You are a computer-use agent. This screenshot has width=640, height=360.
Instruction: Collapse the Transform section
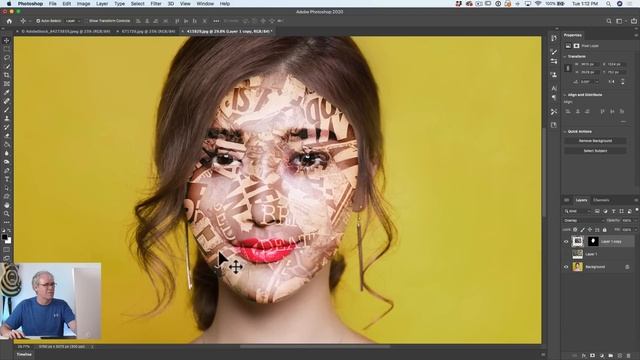pyautogui.click(x=565, y=56)
